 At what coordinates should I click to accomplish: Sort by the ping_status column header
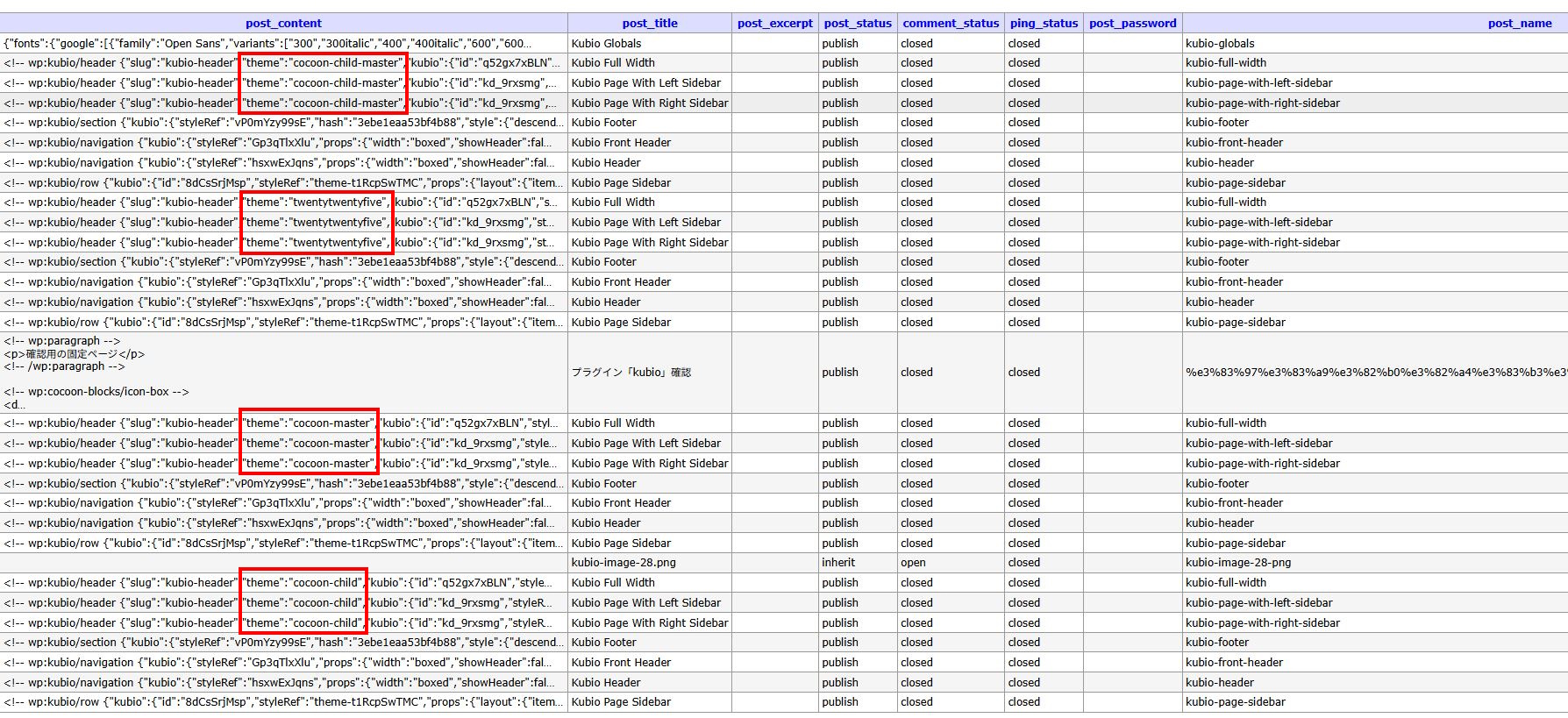pyautogui.click(x=1044, y=24)
